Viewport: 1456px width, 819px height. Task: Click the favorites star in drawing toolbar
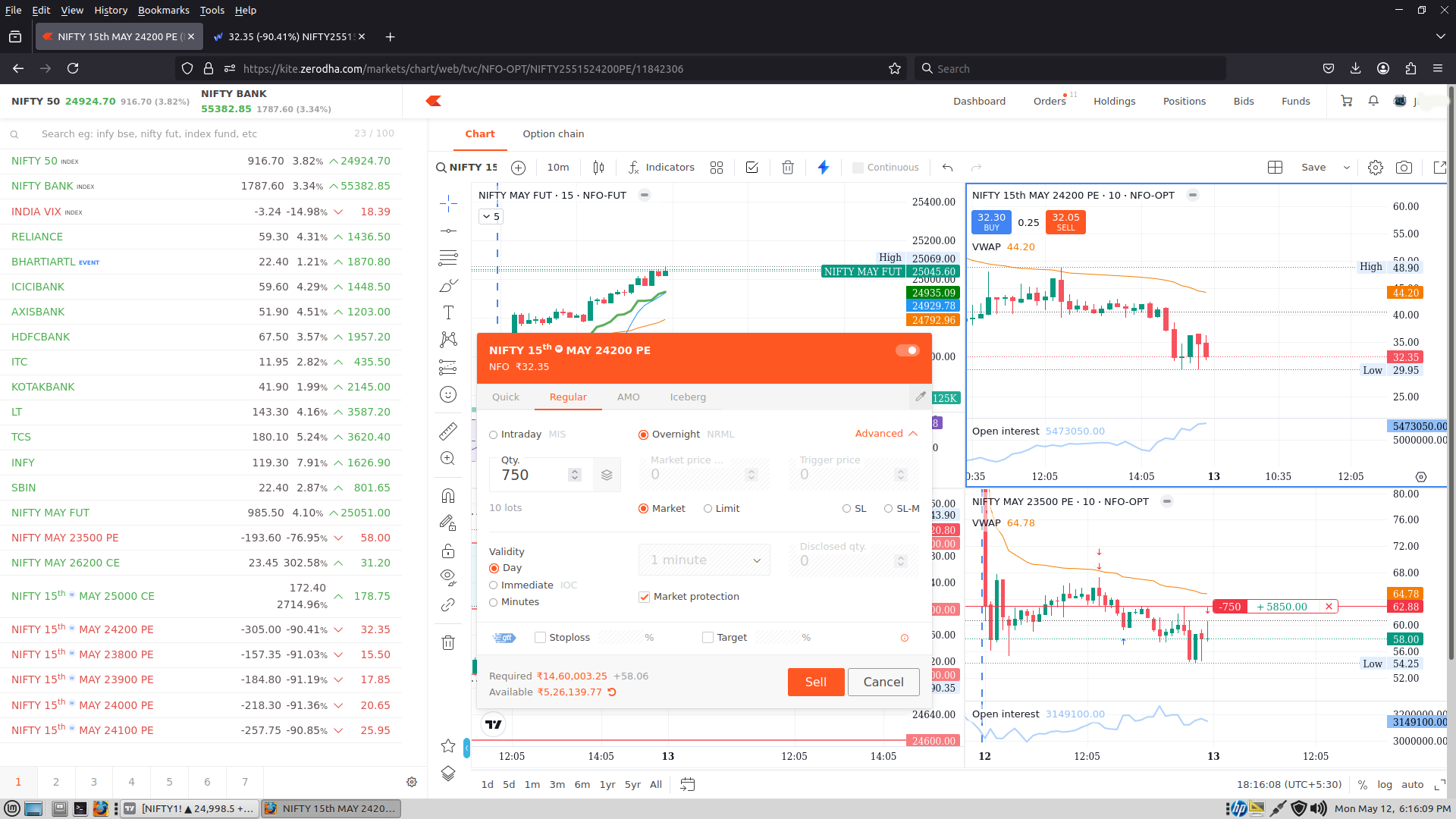[448, 745]
